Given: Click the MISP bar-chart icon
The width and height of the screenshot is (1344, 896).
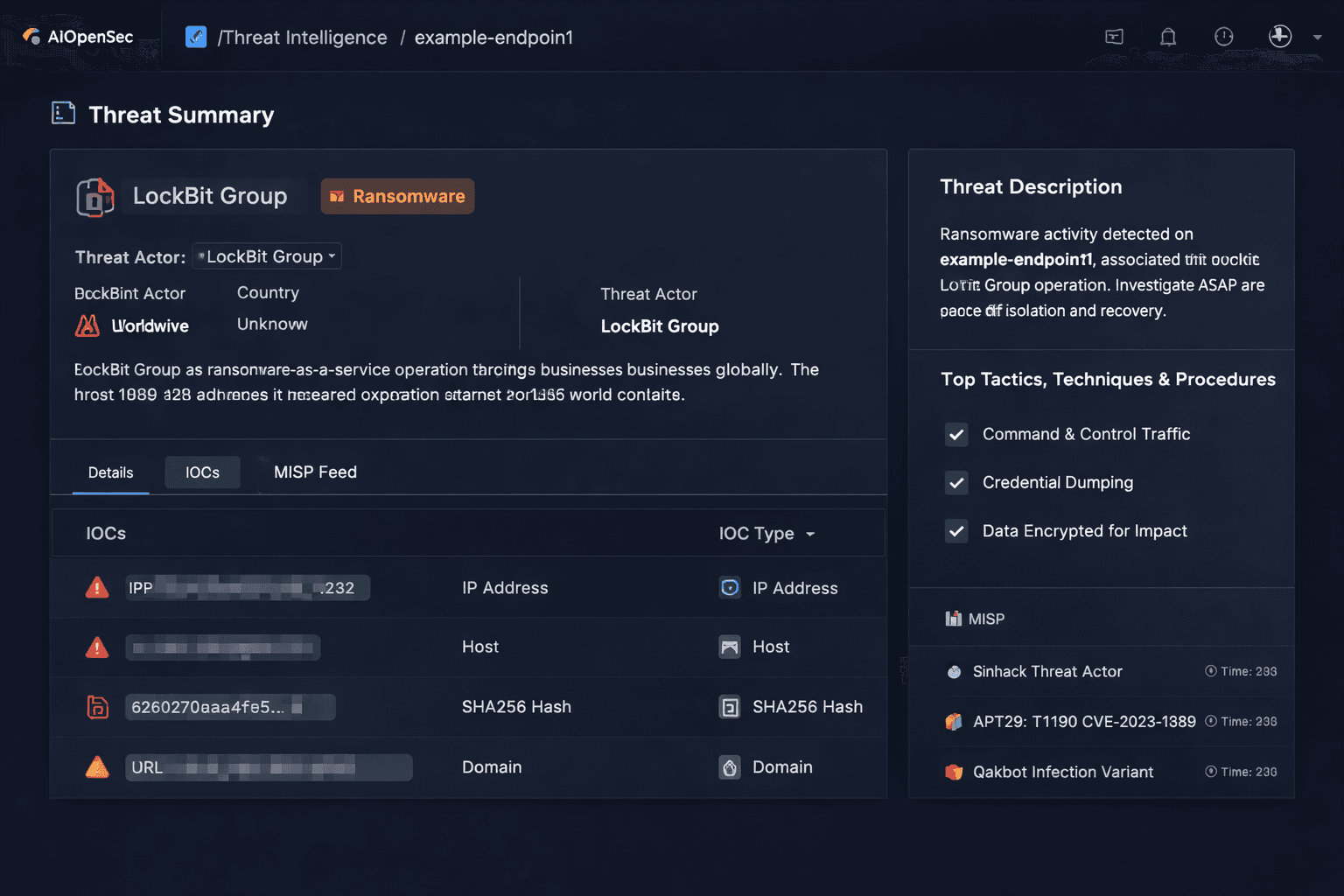Looking at the screenshot, I should click(954, 619).
